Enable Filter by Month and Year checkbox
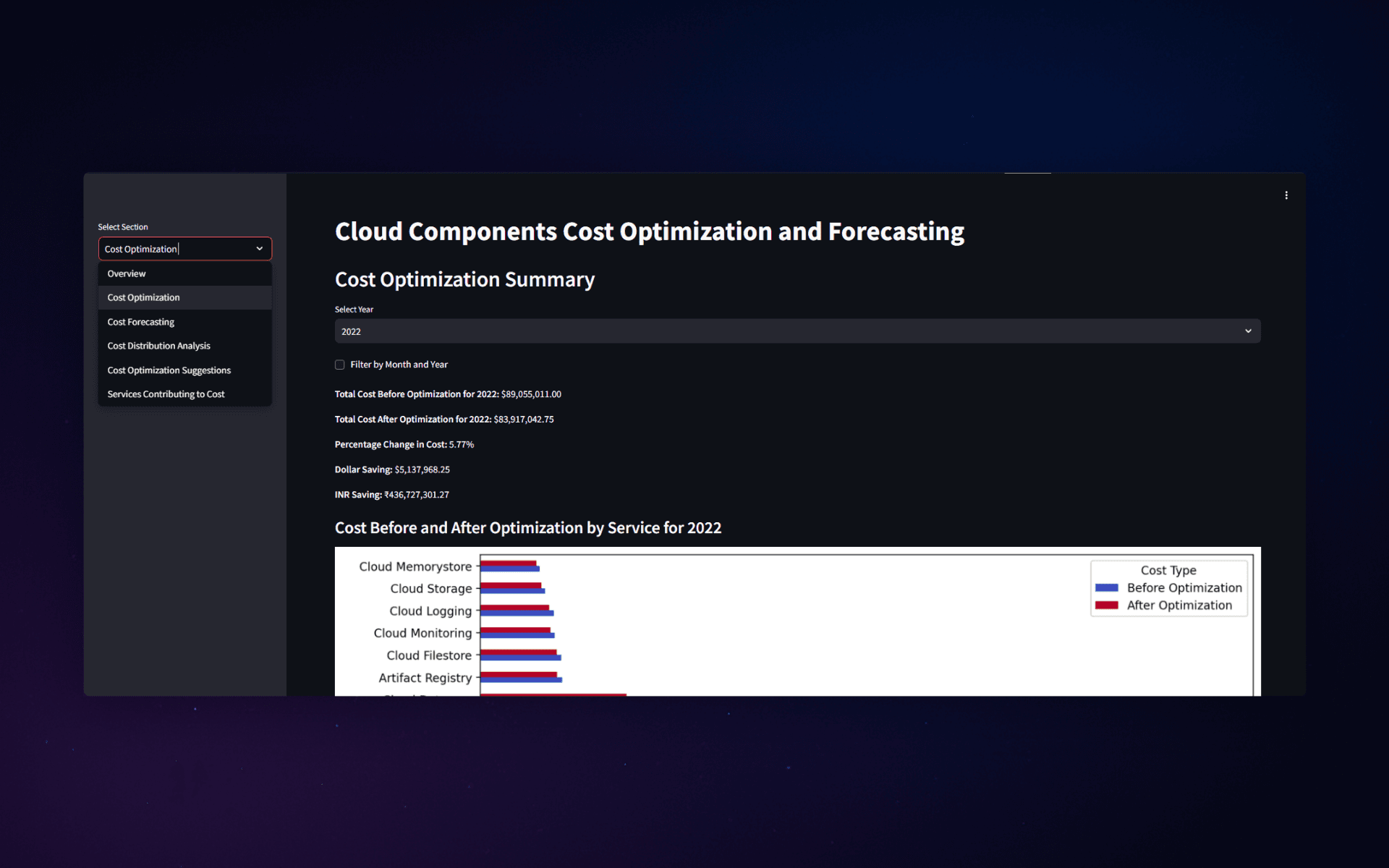This screenshot has height=868, width=1389. tap(339, 365)
